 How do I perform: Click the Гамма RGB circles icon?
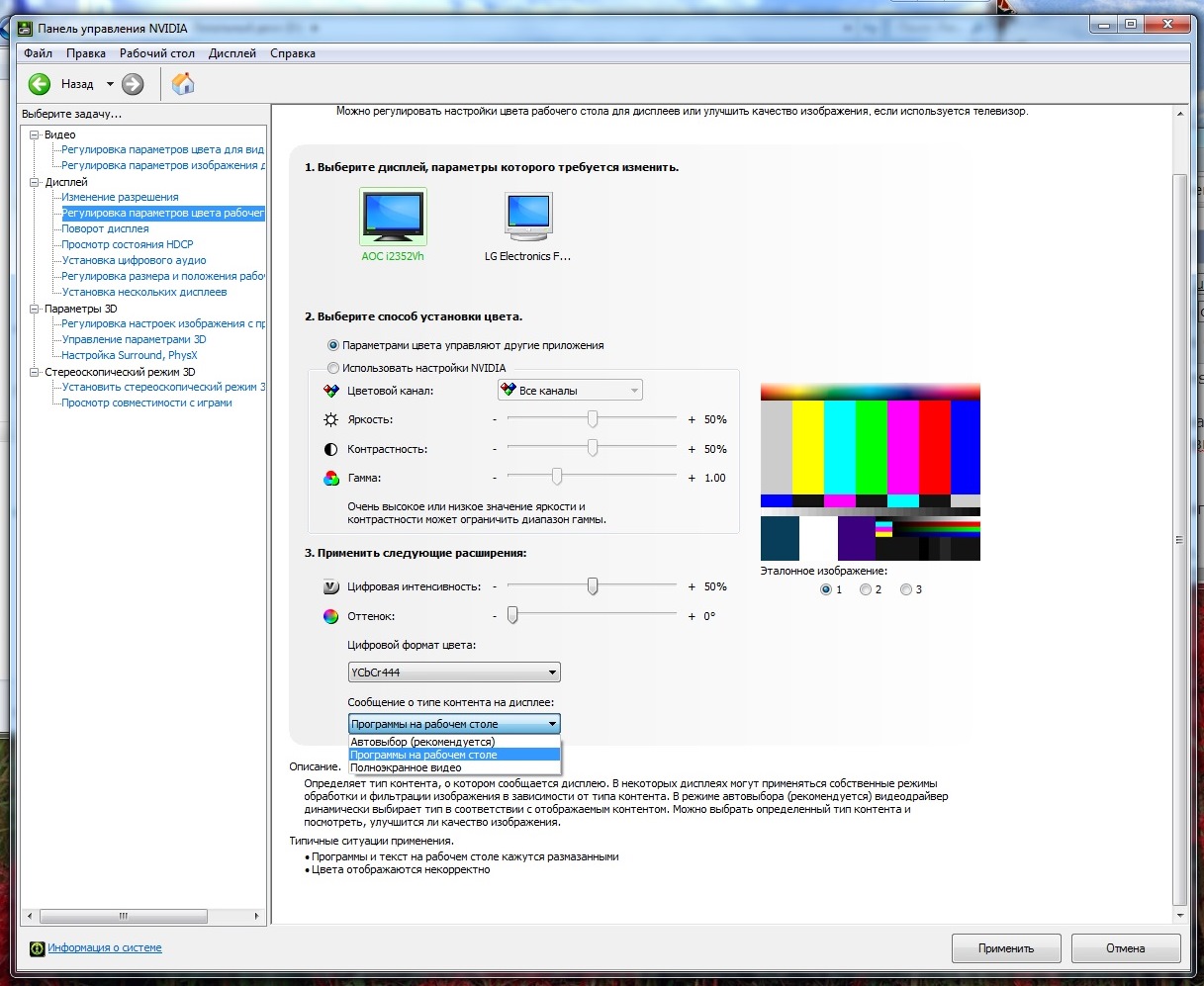pyautogui.click(x=331, y=478)
